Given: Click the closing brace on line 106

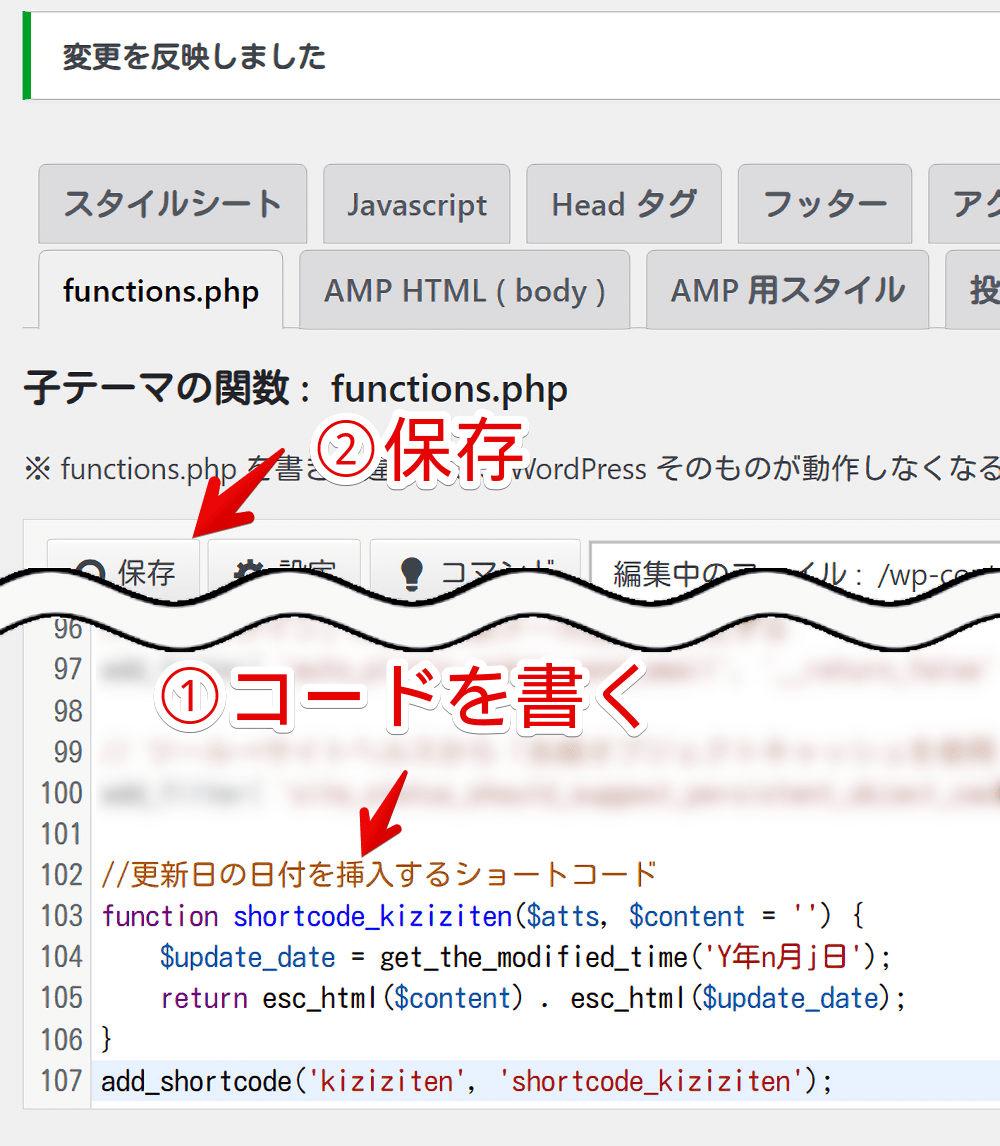Looking at the screenshot, I should 107,1039.
